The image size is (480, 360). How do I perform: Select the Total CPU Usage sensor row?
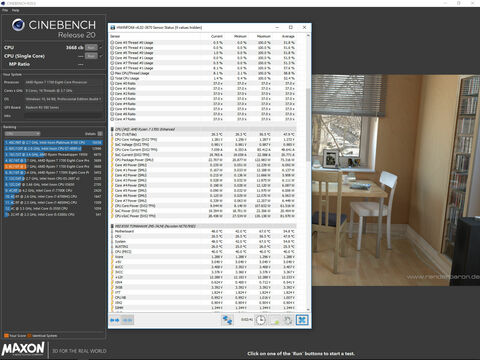click(x=203, y=78)
